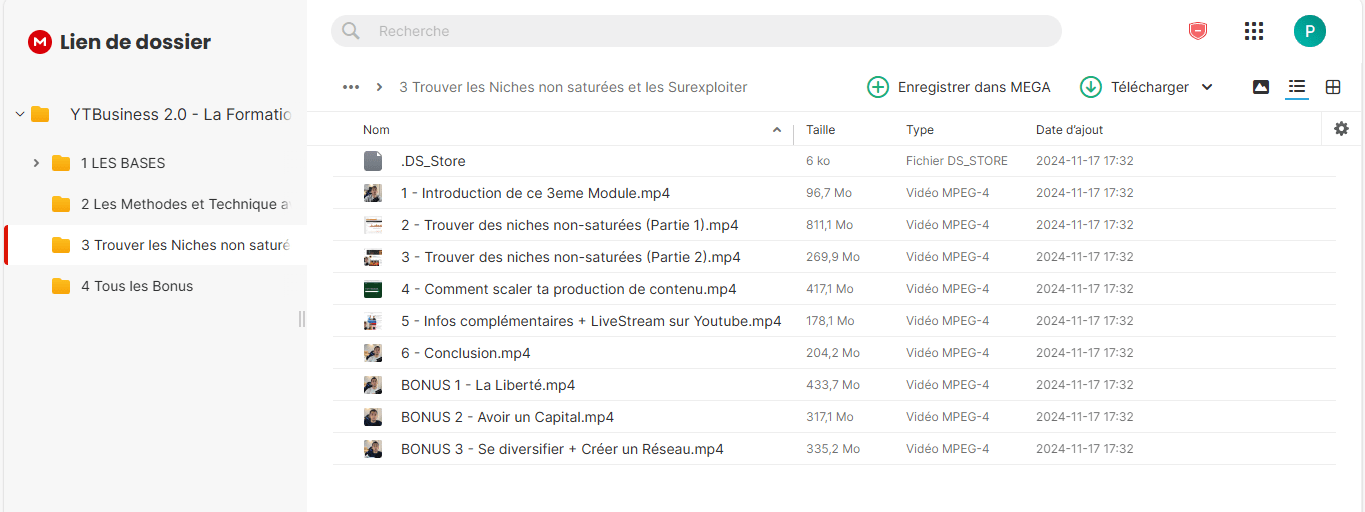Viewport: 1365px width, 512px height.
Task: Sort by Date d'ajout column header
Action: pyautogui.click(x=1069, y=130)
